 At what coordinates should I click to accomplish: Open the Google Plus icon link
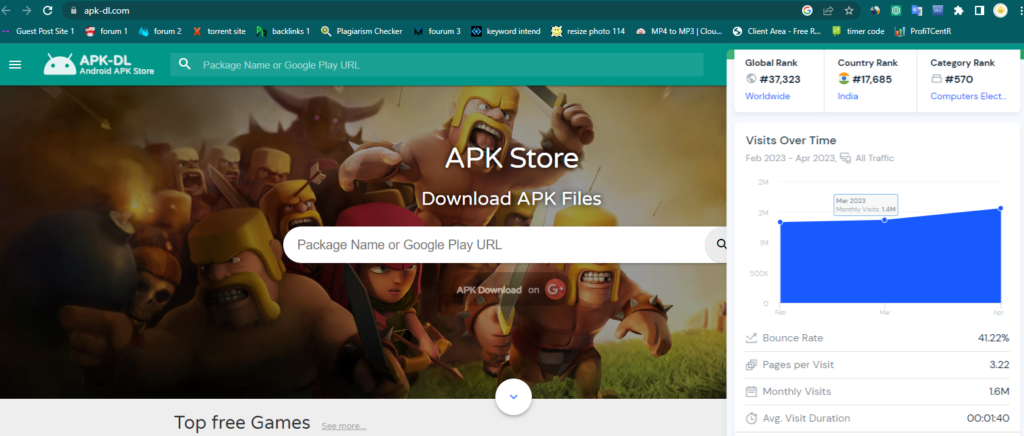555,290
